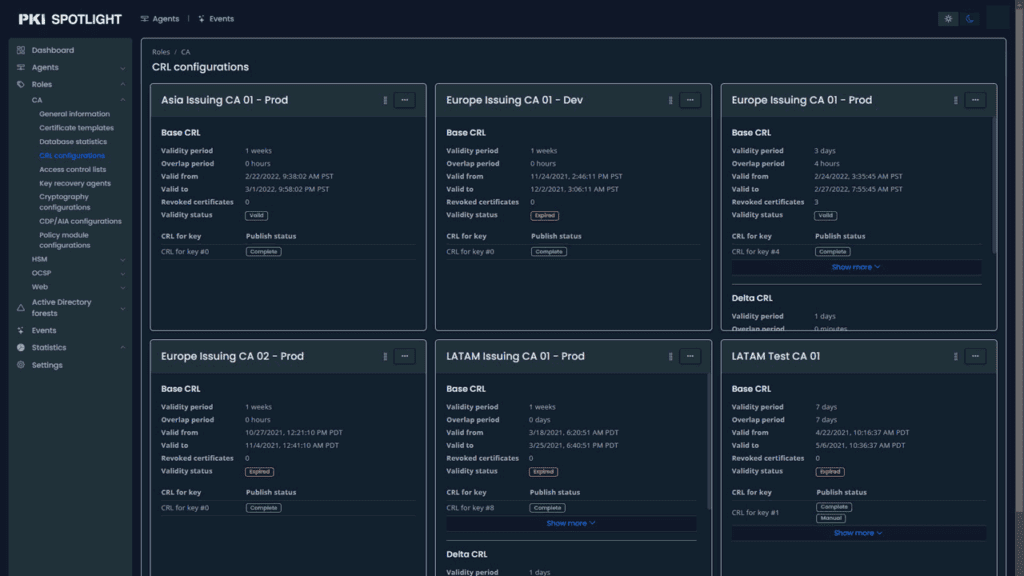Click the Dashboard icon in the sidebar
The width and height of the screenshot is (1024, 576).
coord(21,50)
